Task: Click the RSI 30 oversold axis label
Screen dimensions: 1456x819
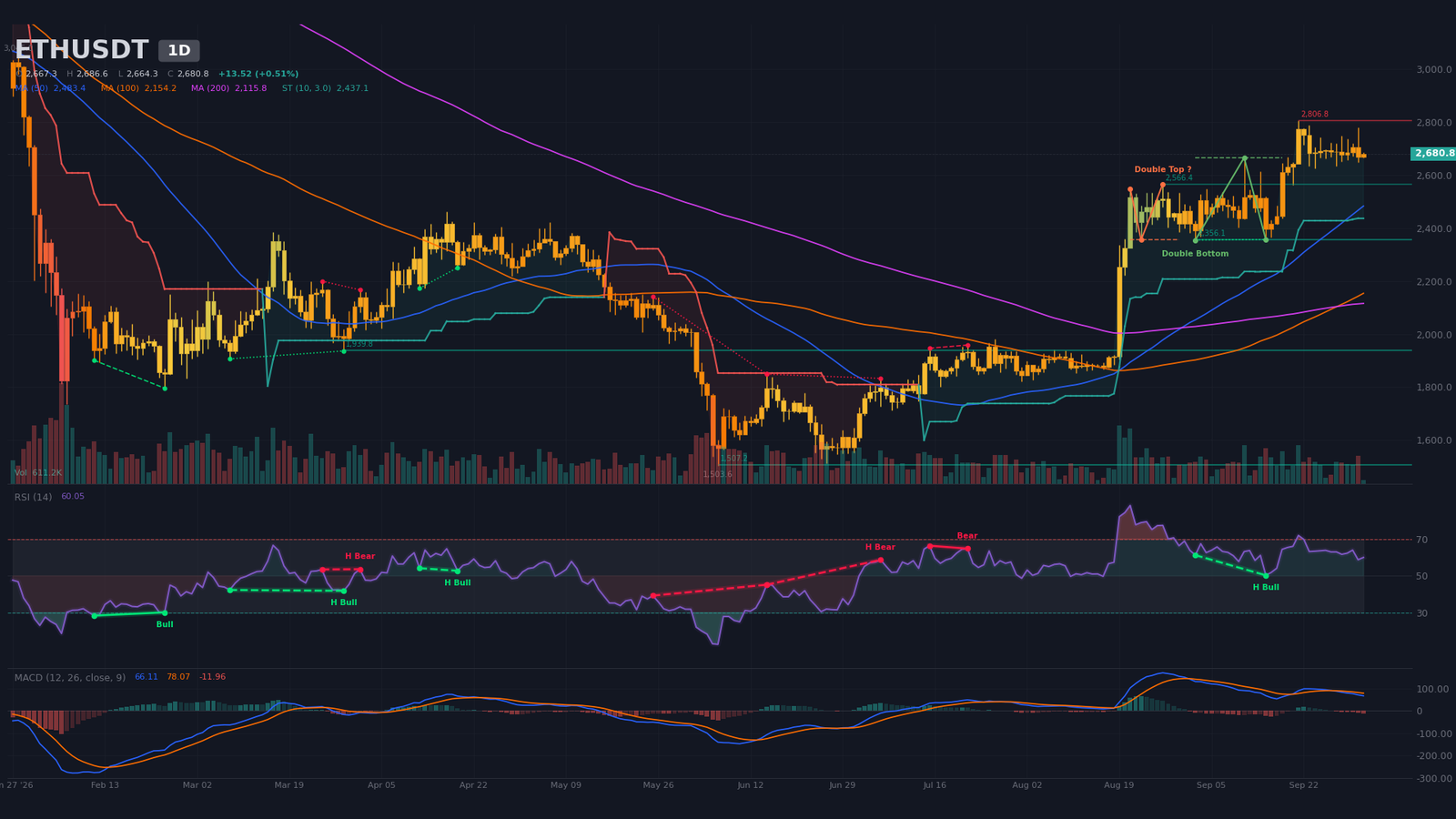Action: pos(1421,614)
